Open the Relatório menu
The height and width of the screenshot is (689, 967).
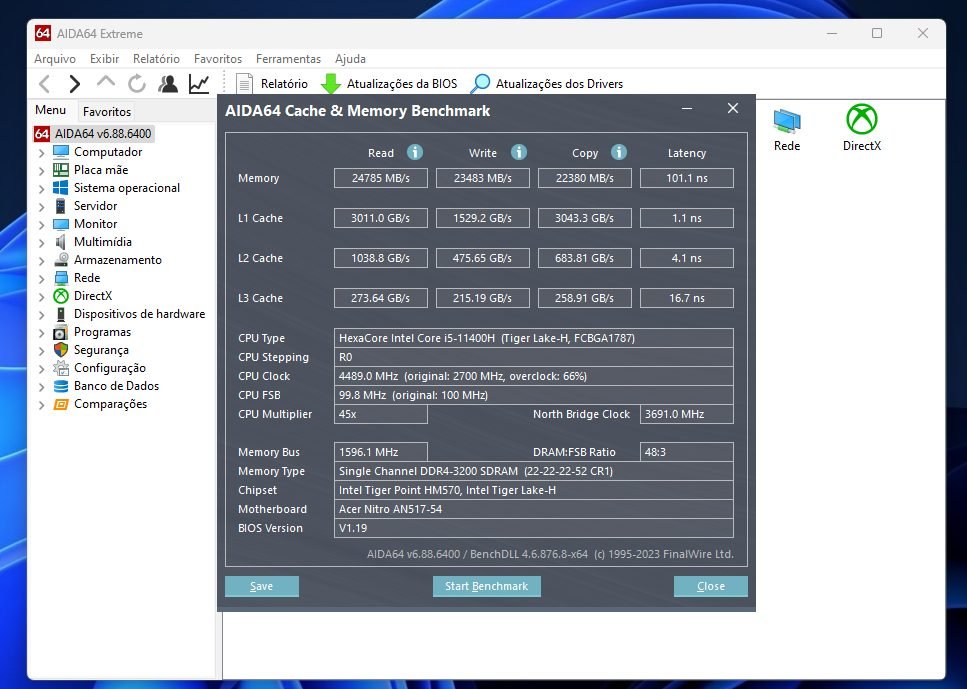(156, 59)
